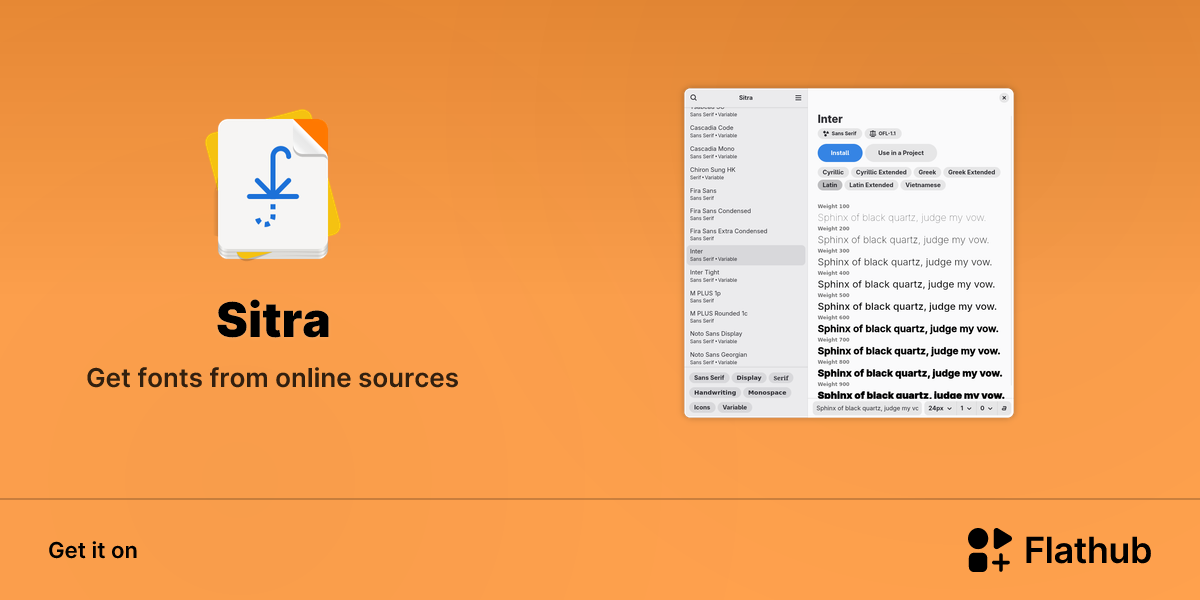Toggle the Cyrillic Extended subset
Screen dimensions: 1200x600
pos(881,172)
